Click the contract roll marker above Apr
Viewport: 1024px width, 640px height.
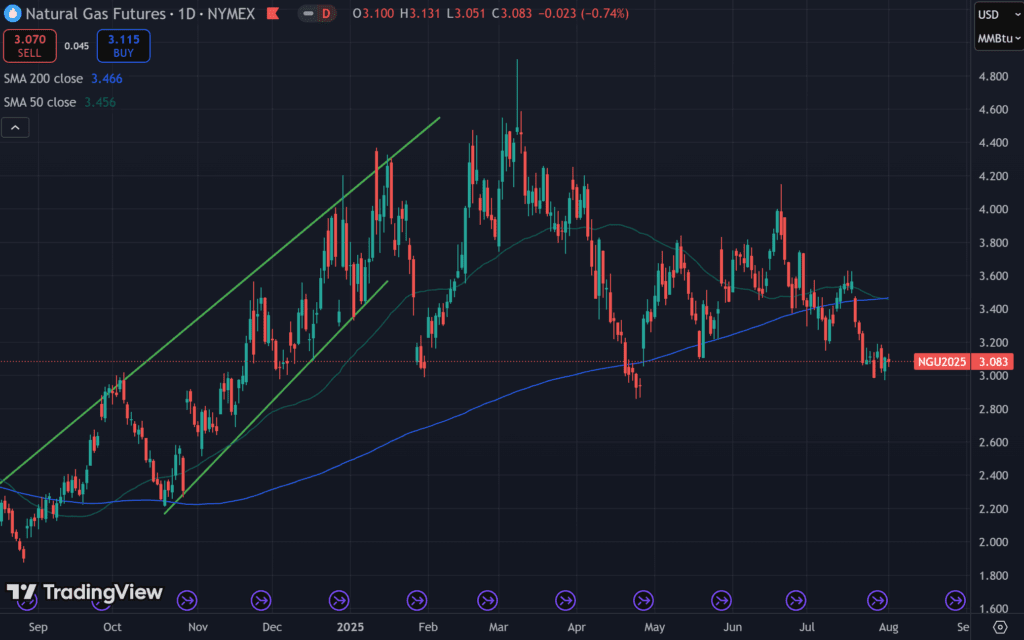tap(566, 600)
